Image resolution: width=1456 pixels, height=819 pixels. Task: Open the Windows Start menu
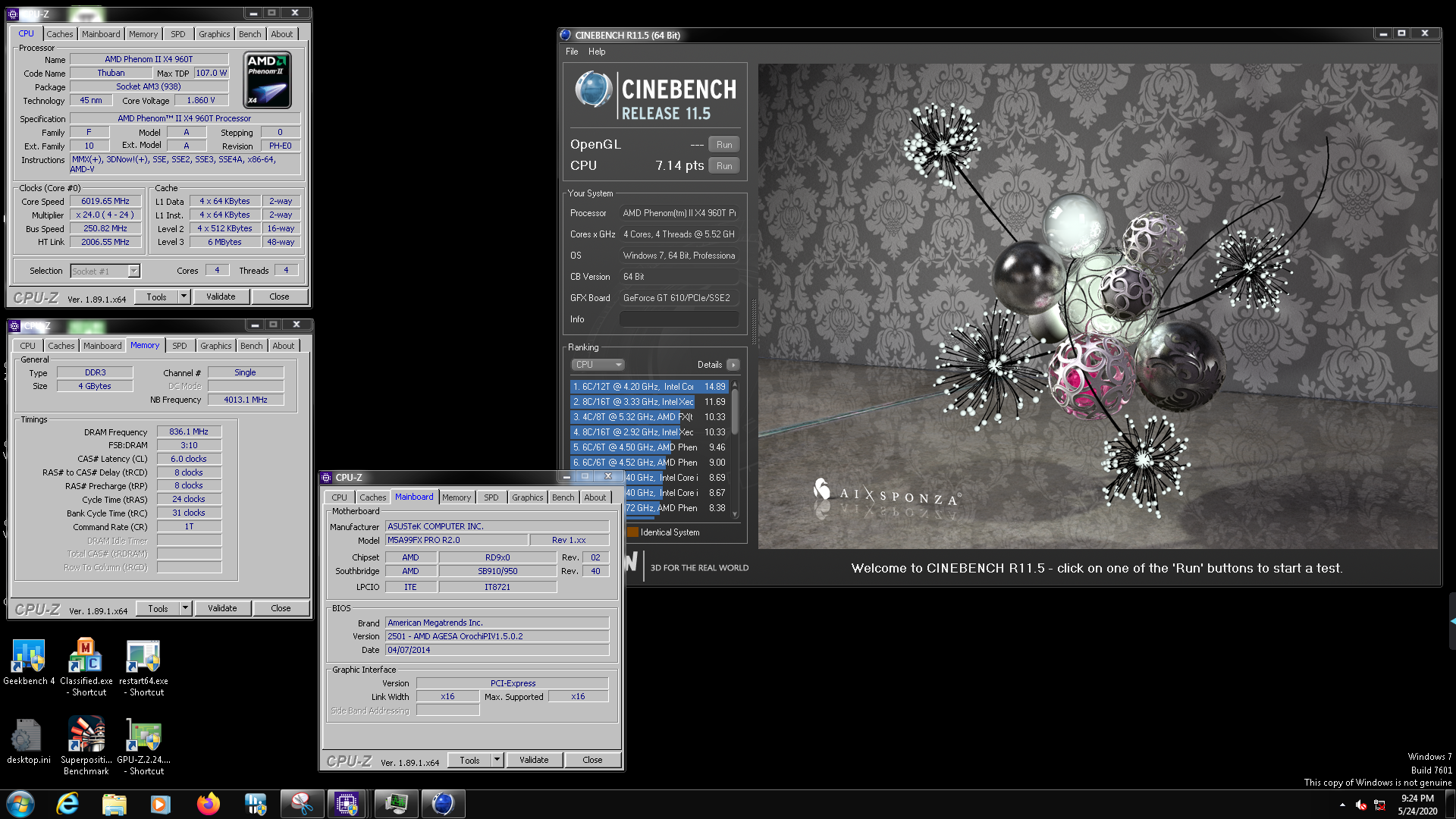coord(20,804)
